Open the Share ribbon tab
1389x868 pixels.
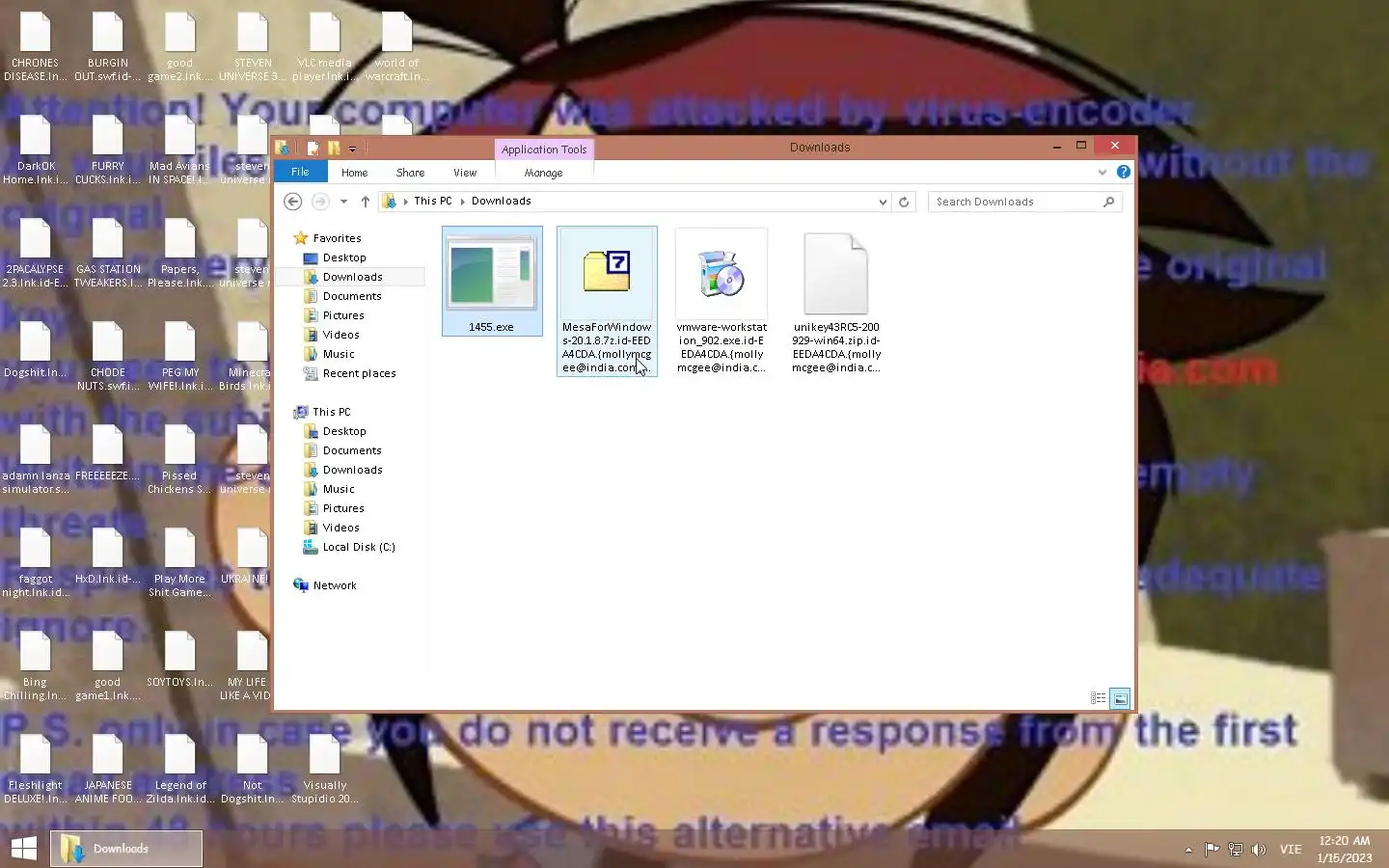pyautogui.click(x=410, y=173)
